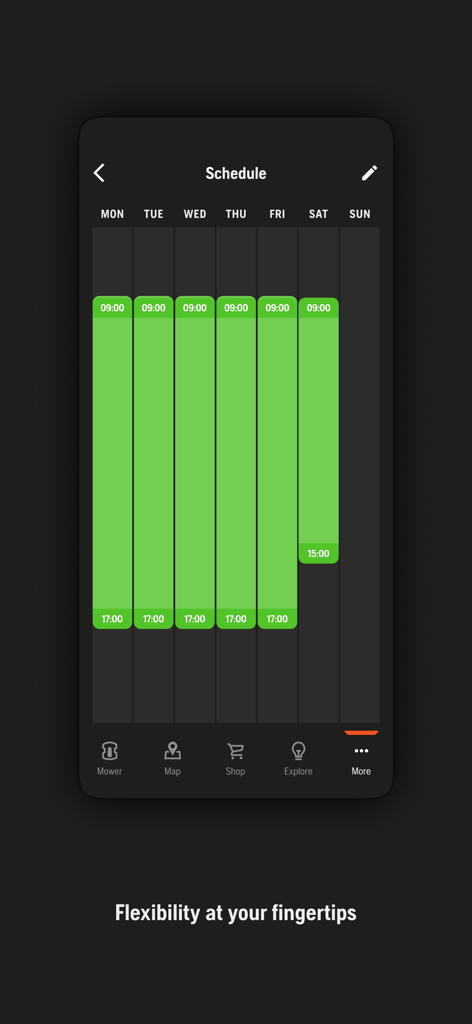Tap the empty Sunday schedule column

[360, 475]
